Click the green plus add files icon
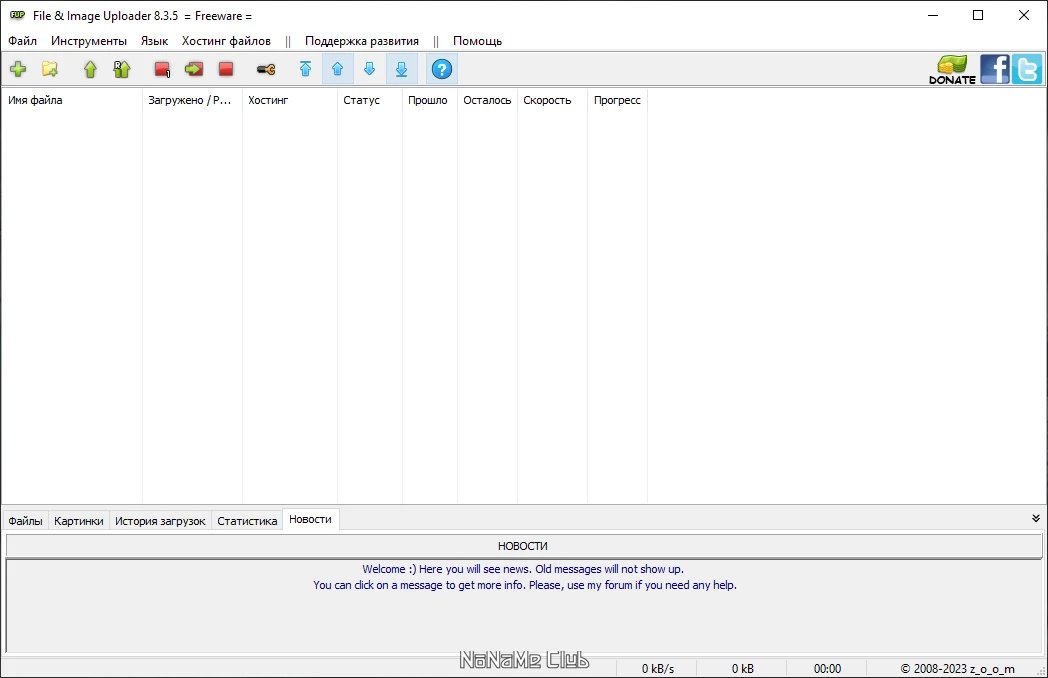This screenshot has width=1048, height=678. [x=18, y=69]
